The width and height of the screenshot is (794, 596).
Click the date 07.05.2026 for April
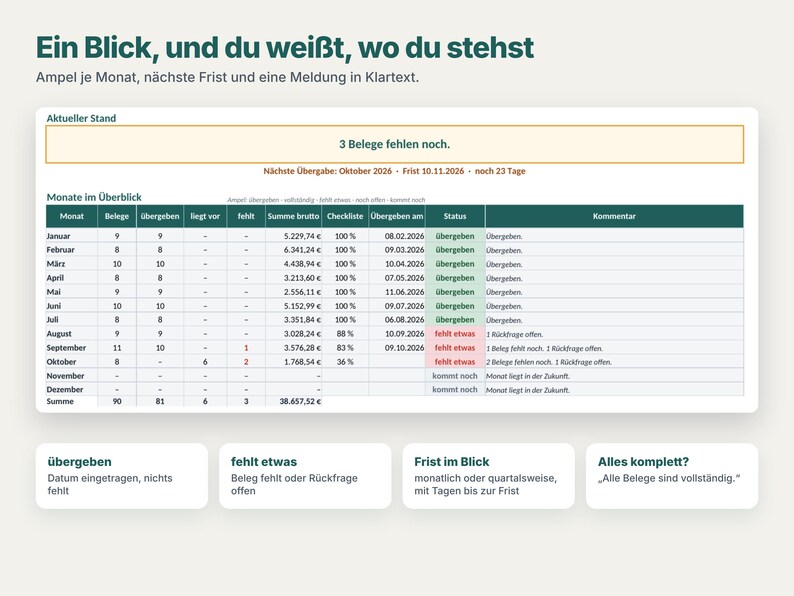404,278
